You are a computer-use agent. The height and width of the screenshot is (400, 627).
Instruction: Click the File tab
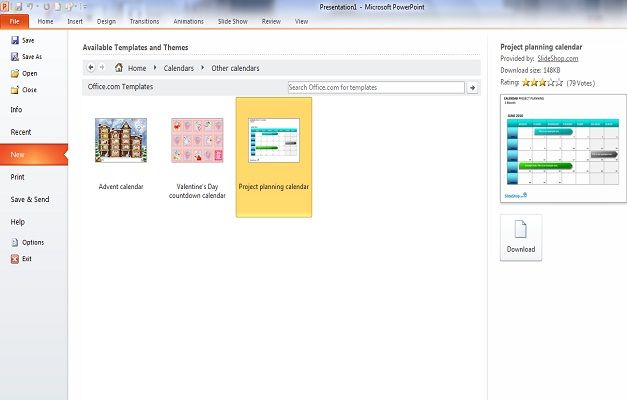point(14,22)
